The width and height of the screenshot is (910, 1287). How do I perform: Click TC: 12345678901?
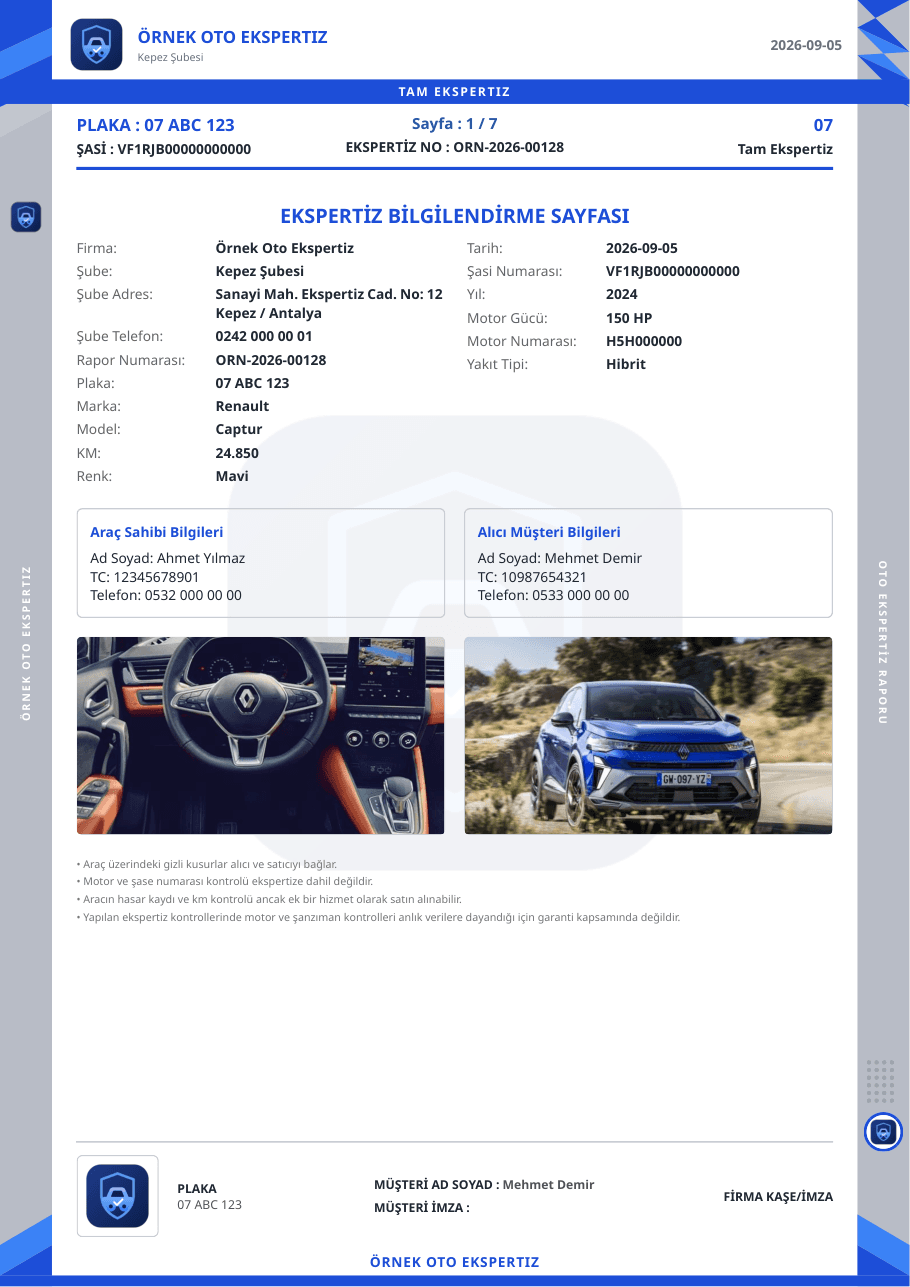tap(145, 577)
